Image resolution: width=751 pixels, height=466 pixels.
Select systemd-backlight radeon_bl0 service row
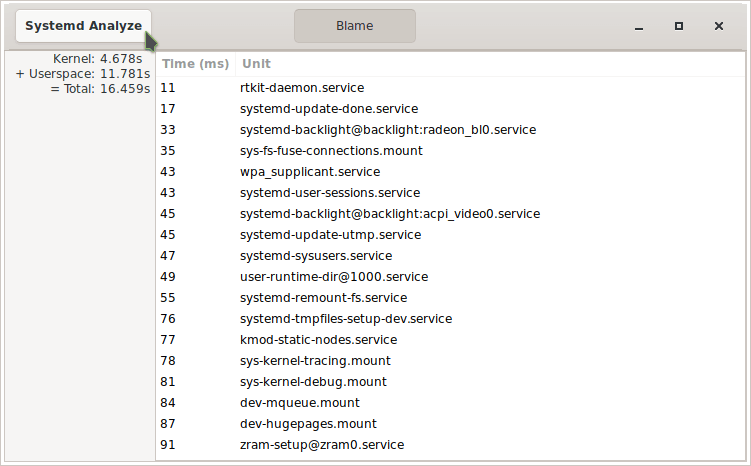pos(450,130)
